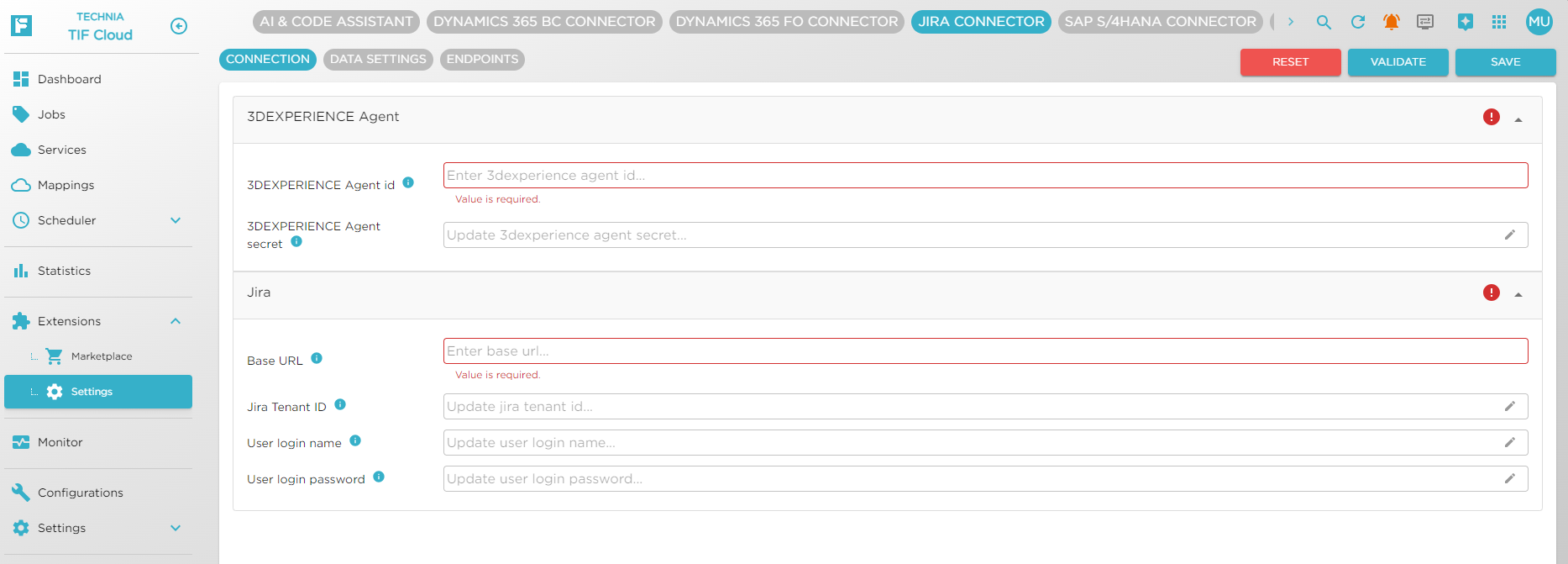Image resolution: width=1568 pixels, height=564 pixels.
Task: Click info icon beside Jira Tenant ID
Action: (x=340, y=404)
